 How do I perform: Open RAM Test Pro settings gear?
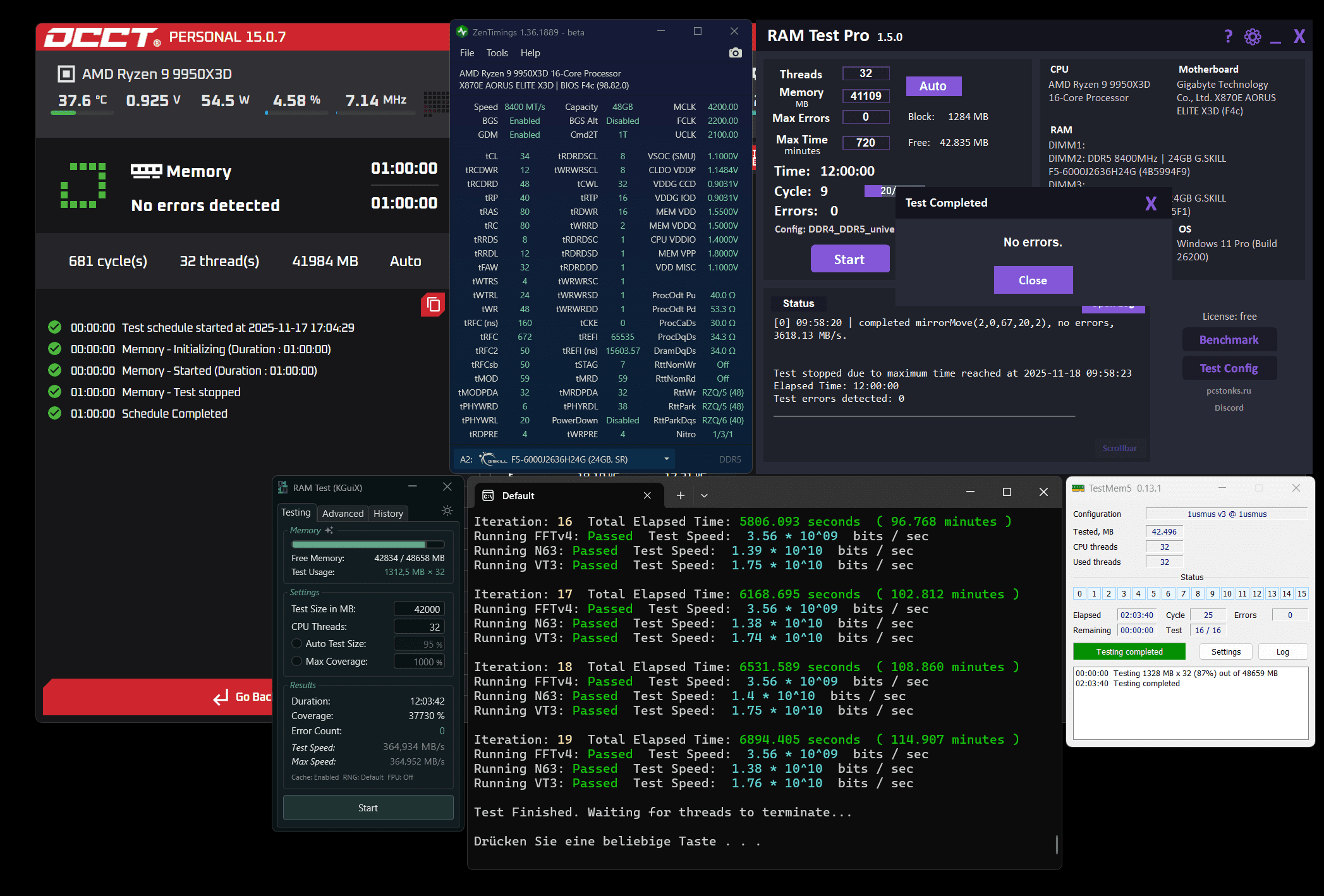coord(1252,37)
